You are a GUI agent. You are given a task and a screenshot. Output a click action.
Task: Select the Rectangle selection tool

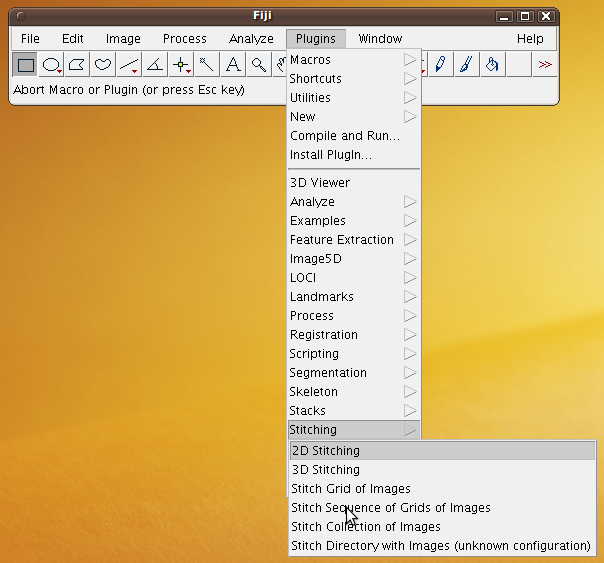click(x=25, y=64)
